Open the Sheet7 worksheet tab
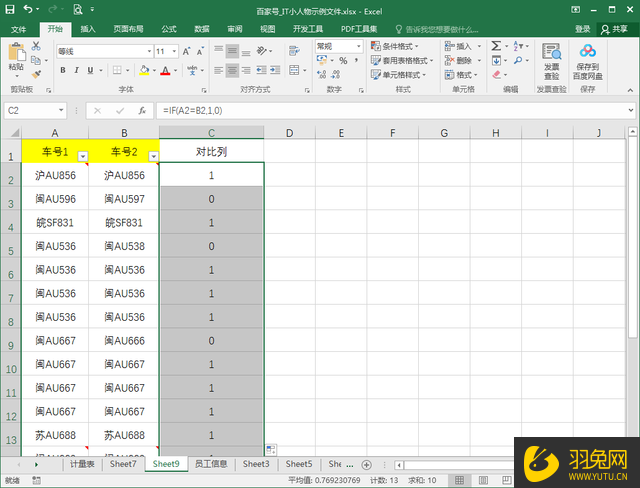640x488 pixels. pyautogui.click(x=123, y=464)
